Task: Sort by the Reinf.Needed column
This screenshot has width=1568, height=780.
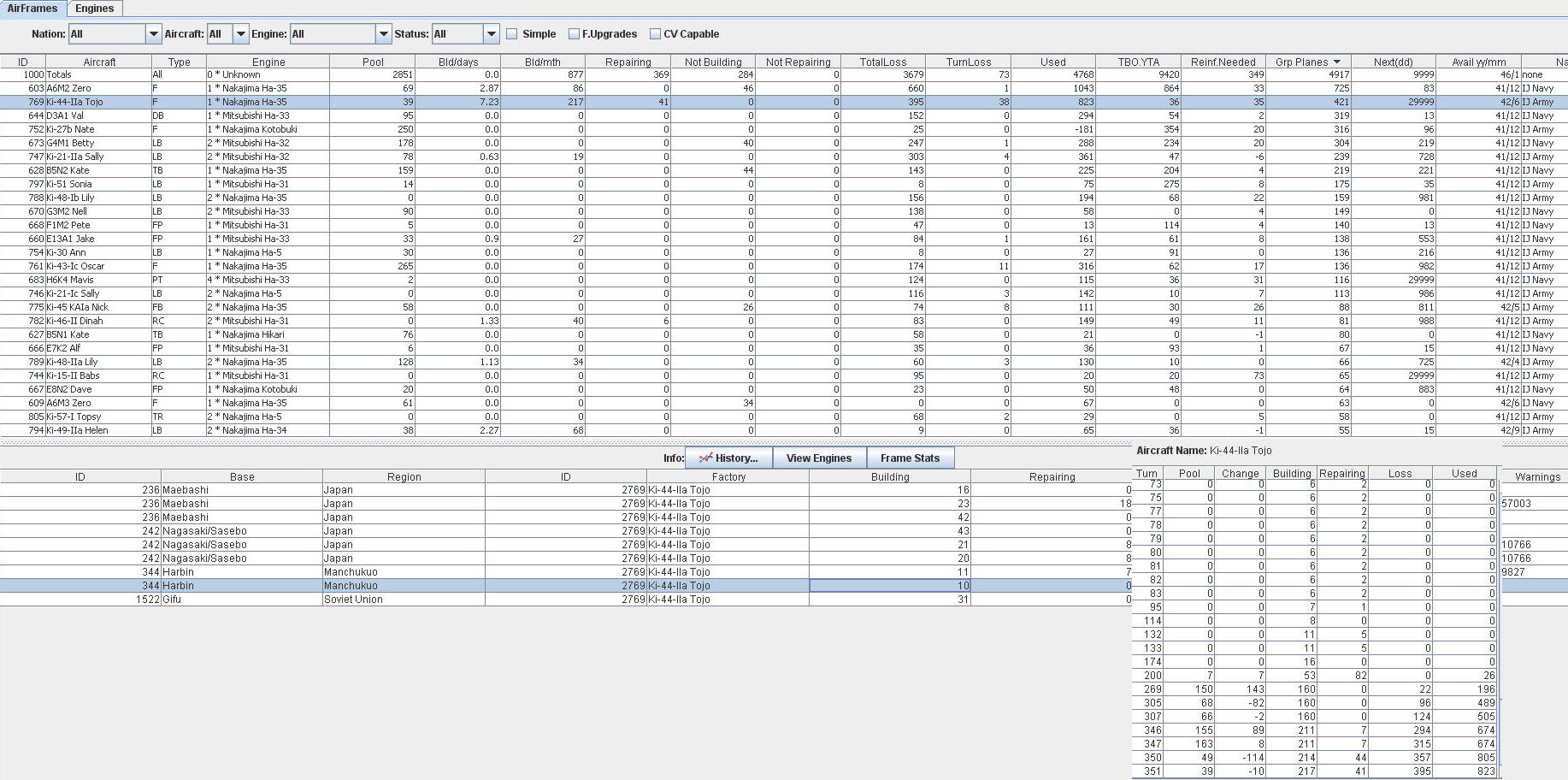Action: [1223, 62]
